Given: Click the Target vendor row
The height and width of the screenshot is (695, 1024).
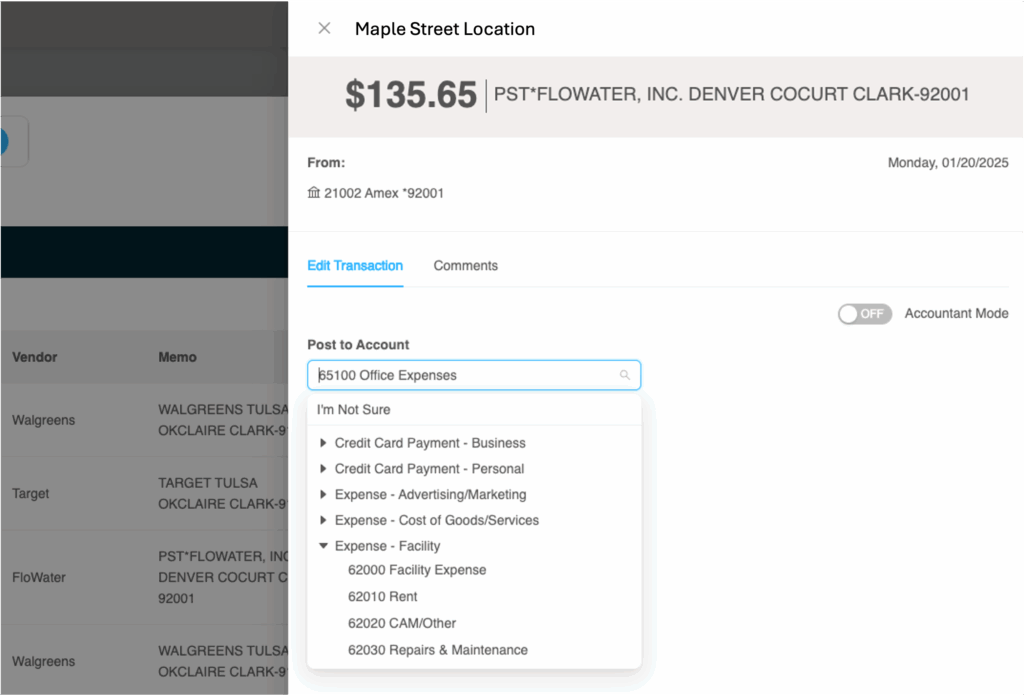Looking at the screenshot, I should coord(31,494).
